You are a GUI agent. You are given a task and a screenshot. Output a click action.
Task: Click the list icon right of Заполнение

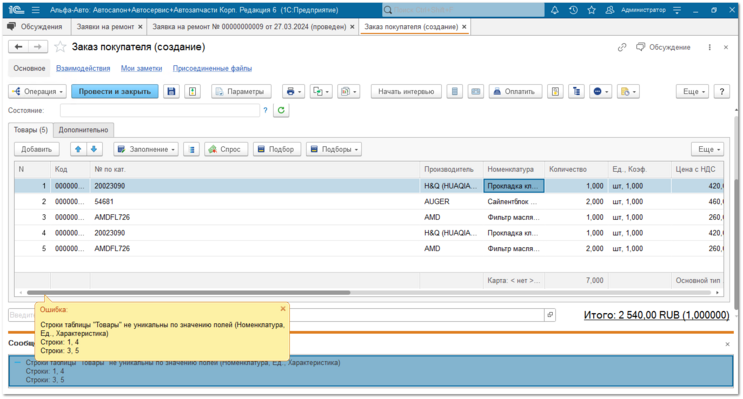click(191, 149)
